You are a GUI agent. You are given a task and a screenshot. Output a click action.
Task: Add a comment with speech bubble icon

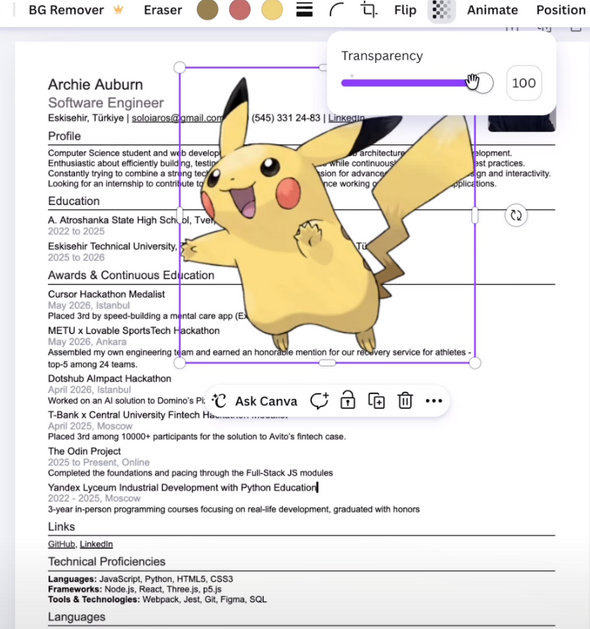pyautogui.click(x=319, y=401)
